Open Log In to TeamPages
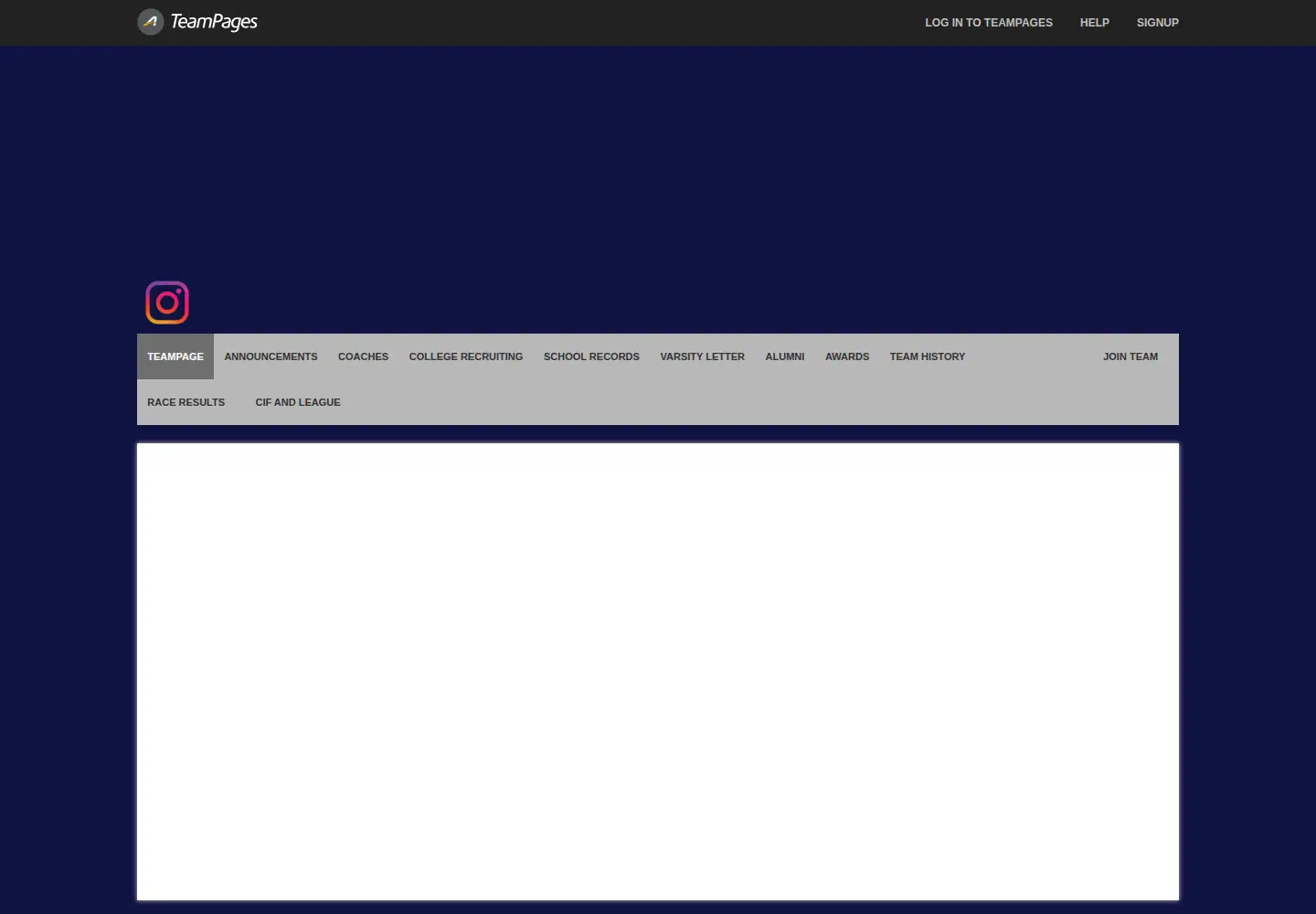Screen dimensions: 1316x914 click(x=988, y=23)
